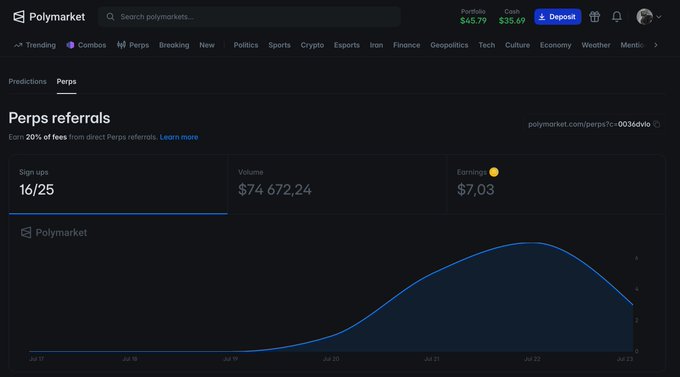
Task: Click the Learn more link
Action: point(179,137)
